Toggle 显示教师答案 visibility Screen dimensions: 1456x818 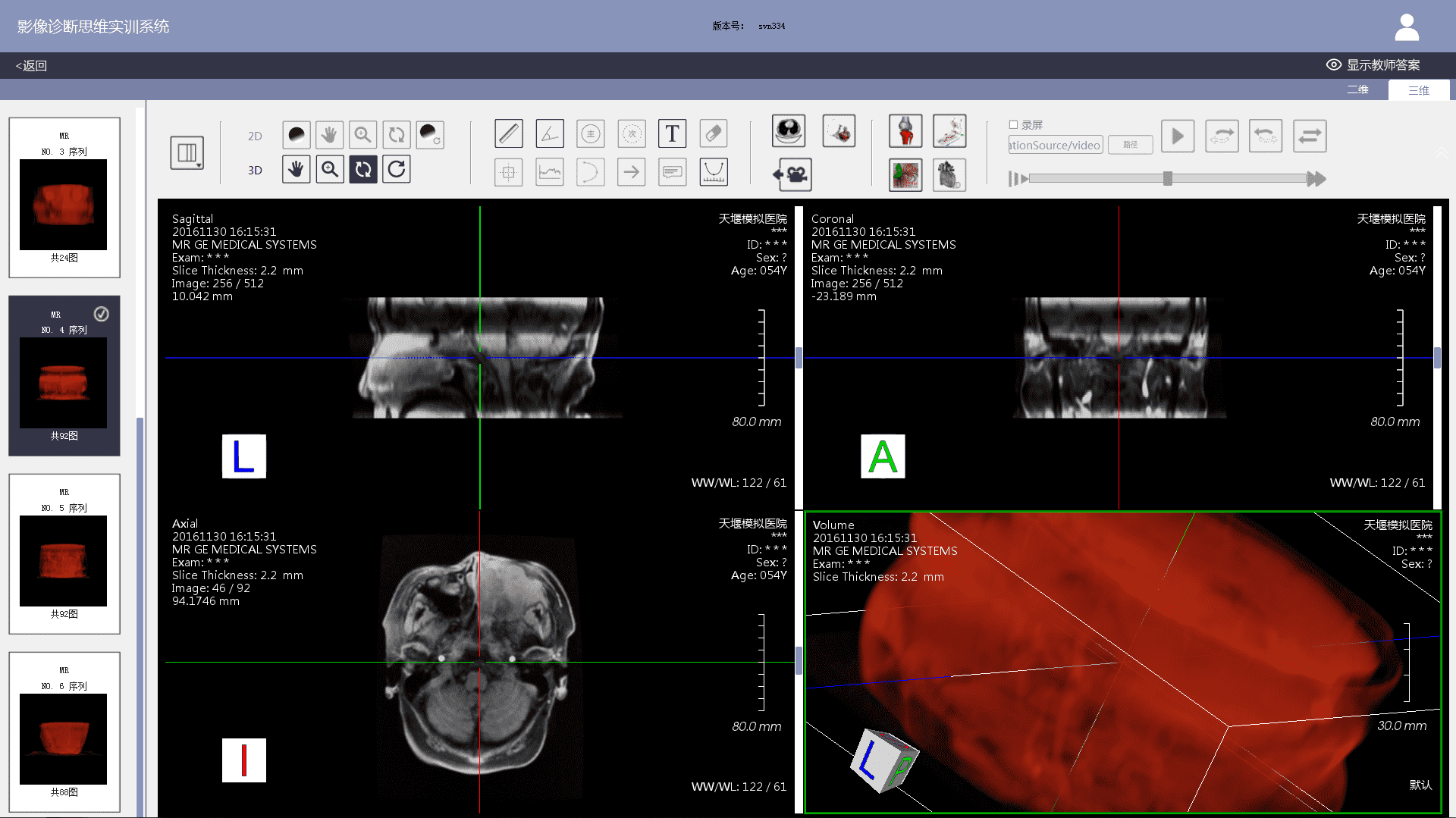pos(1373,65)
